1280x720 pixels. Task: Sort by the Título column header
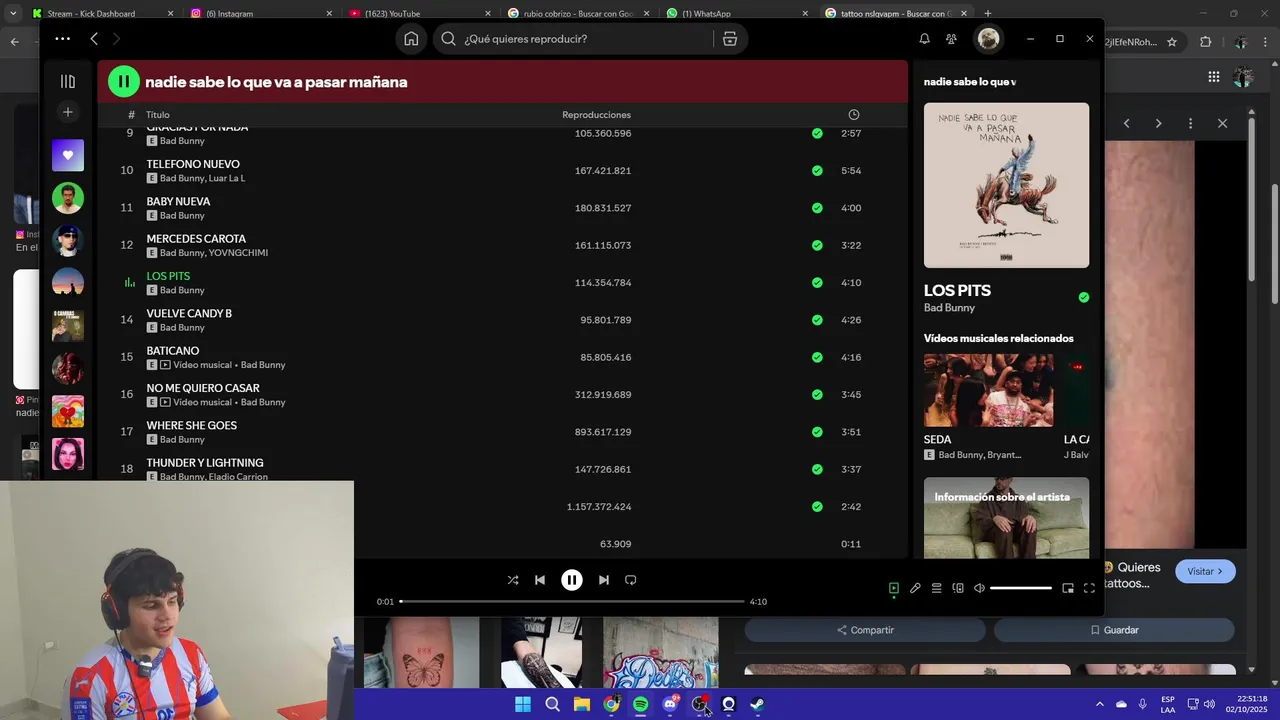click(x=158, y=115)
